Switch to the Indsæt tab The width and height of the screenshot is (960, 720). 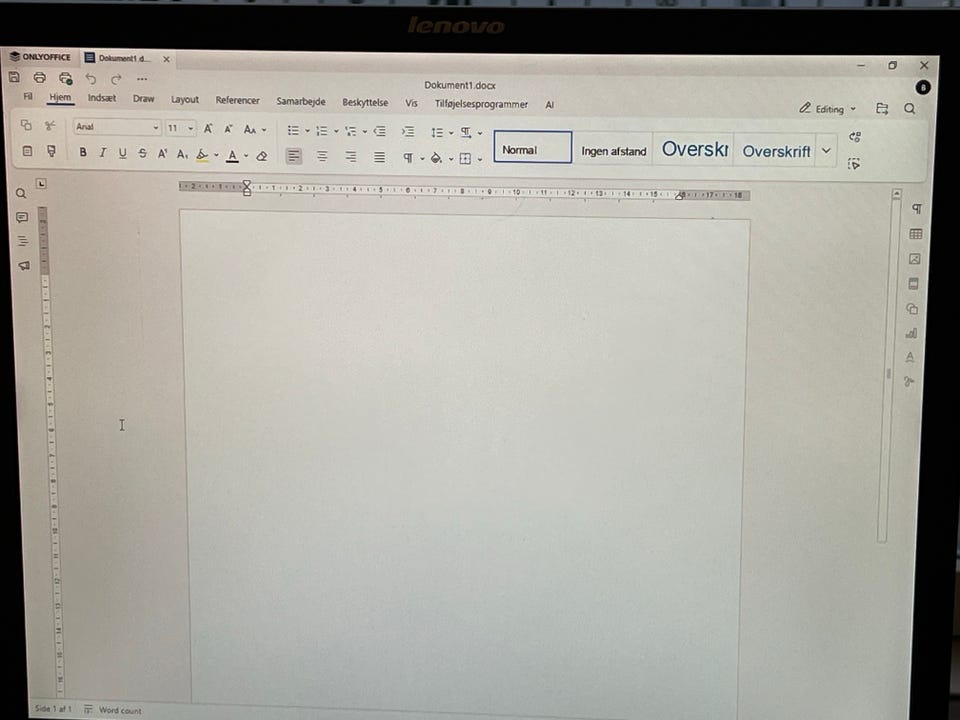click(x=102, y=97)
